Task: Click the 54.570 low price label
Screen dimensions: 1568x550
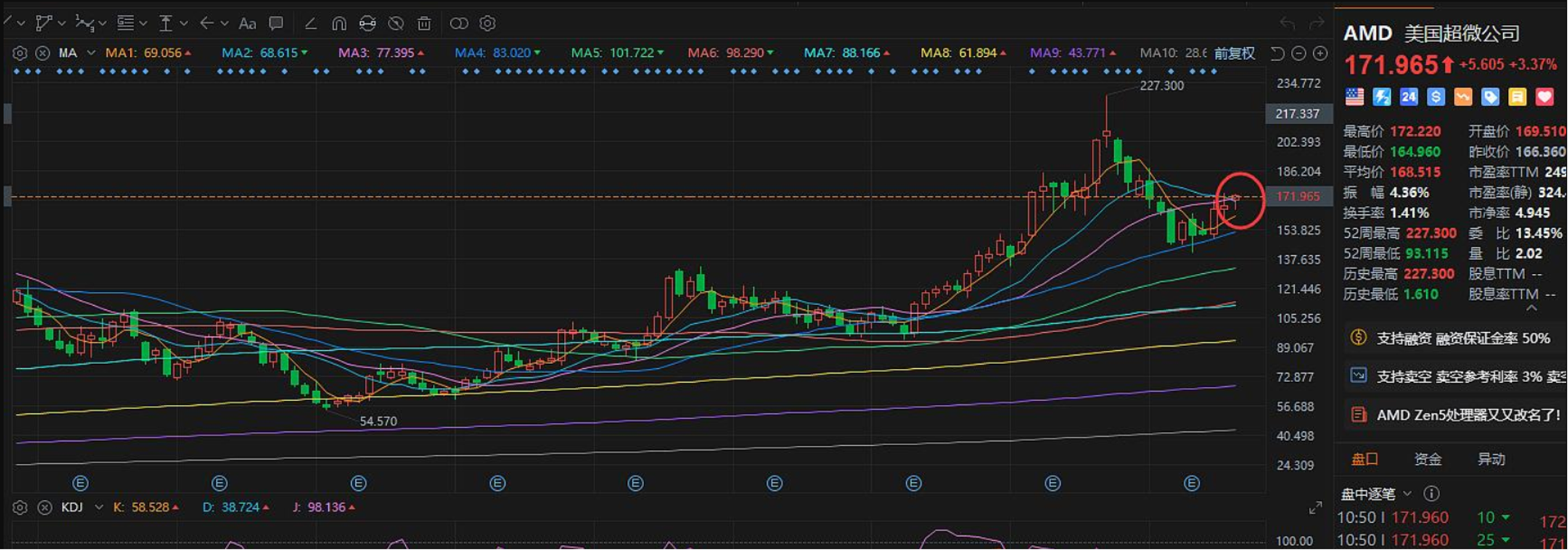Action: (x=378, y=421)
